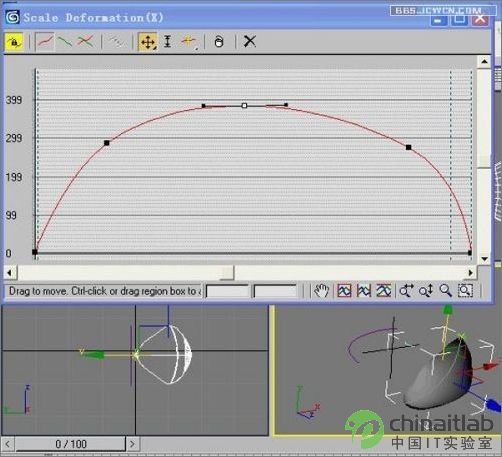Click the blue axis gizmo arrow in perspective viewport
Image resolution: width=502 pixels, height=457 pixels.
(493, 404)
